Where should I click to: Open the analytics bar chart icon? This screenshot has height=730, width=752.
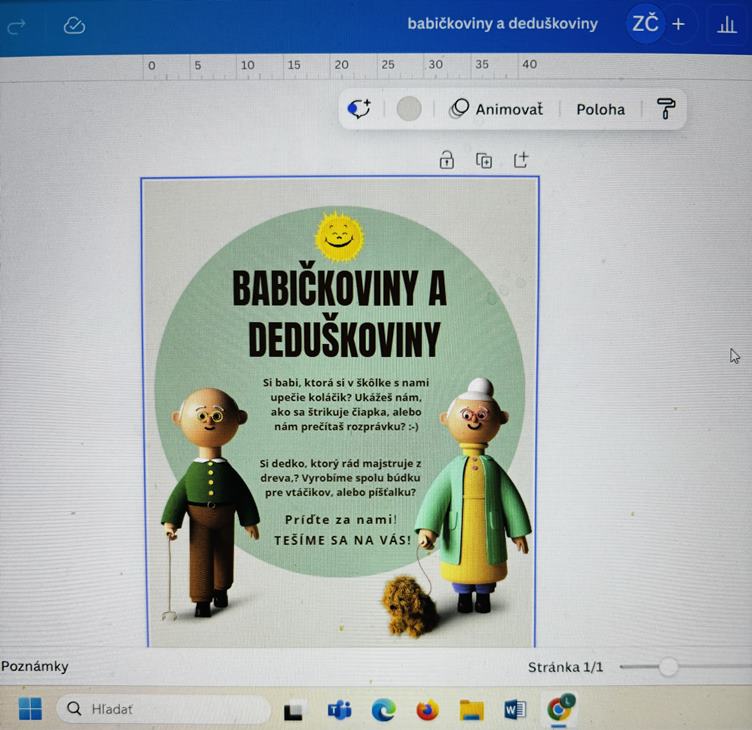pyautogui.click(x=726, y=25)
